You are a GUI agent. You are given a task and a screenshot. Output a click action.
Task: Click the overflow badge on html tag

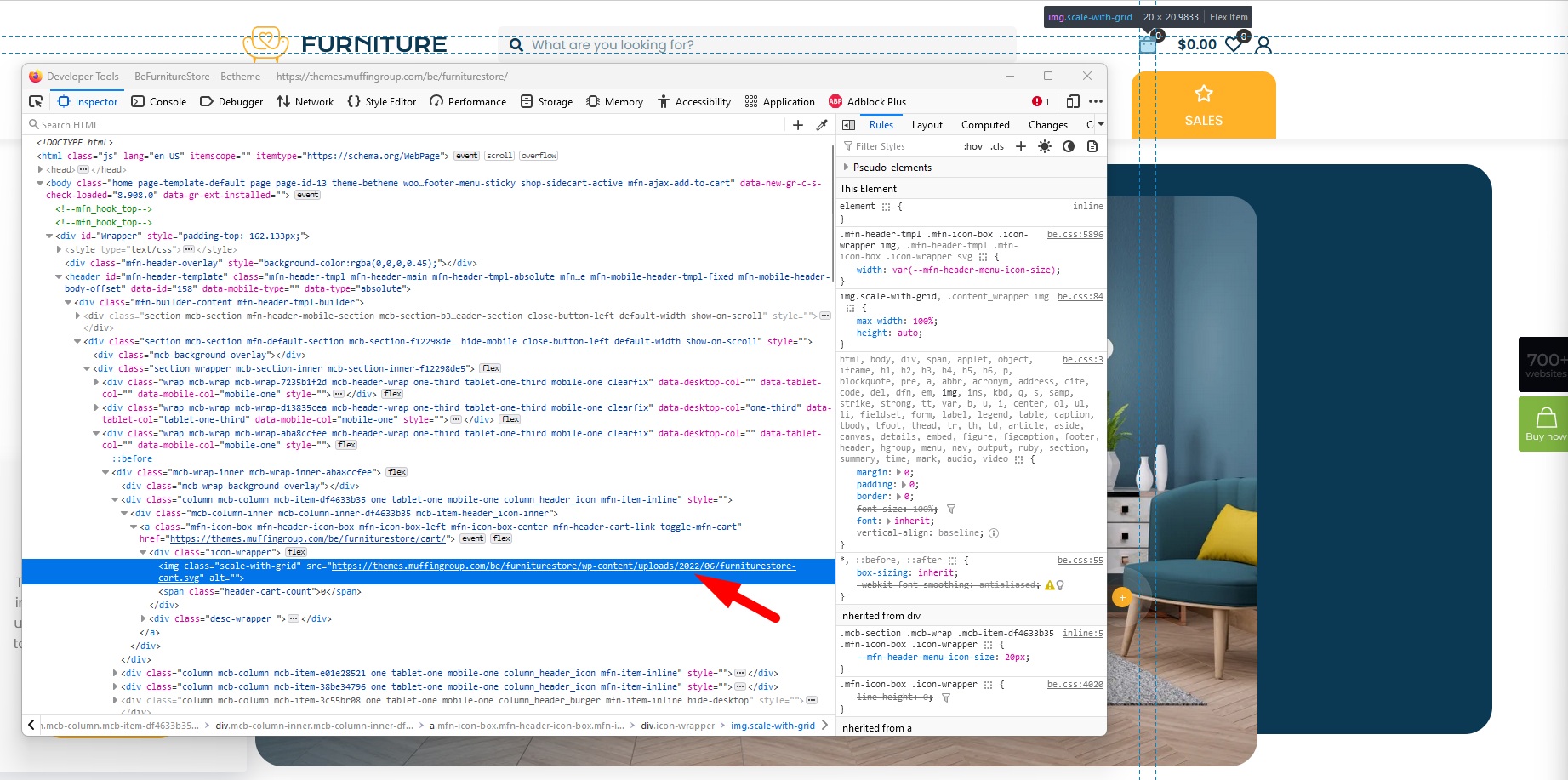point(539,156)
